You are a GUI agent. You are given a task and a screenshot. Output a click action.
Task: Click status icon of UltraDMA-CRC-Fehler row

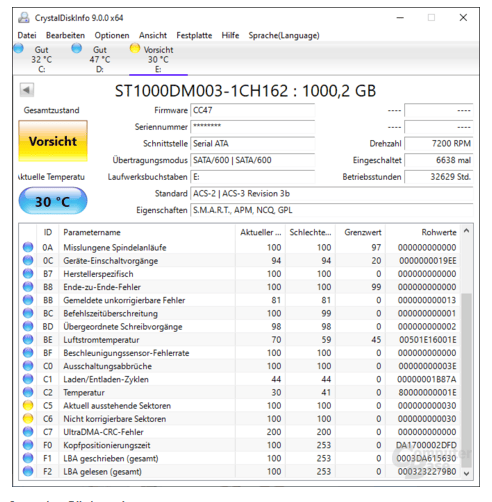[28, 432]
